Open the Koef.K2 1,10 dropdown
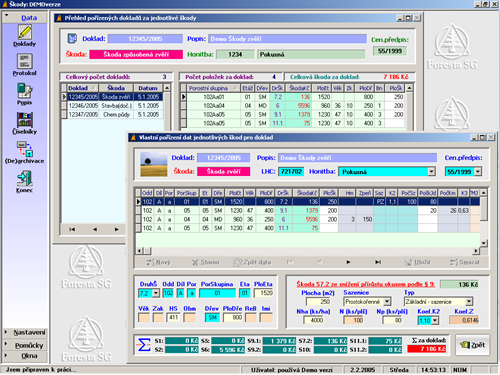The width and height of the screenshot is (500, 375). 435,321
